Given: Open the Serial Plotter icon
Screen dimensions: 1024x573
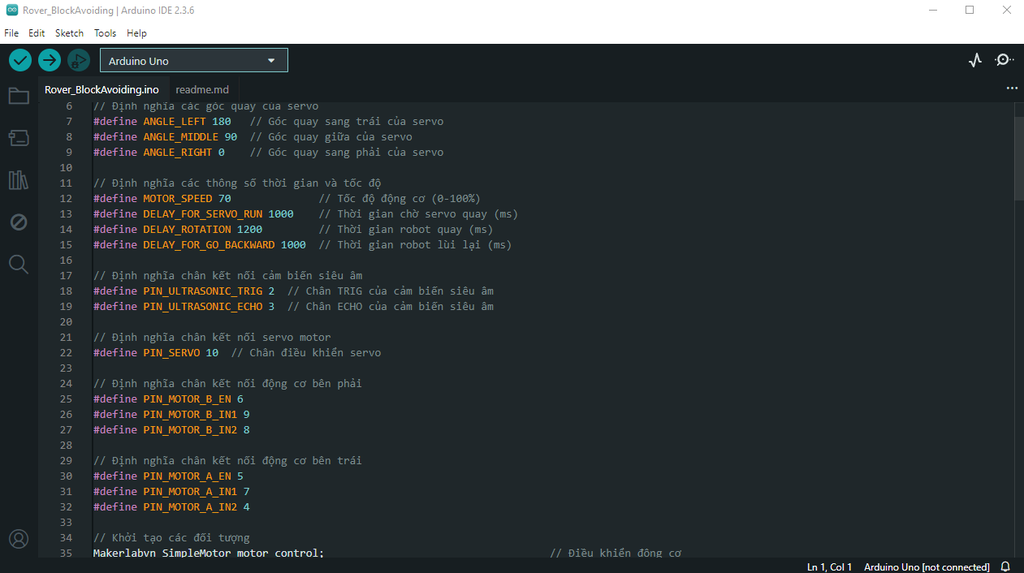Looking at the screenshot, I should click(x=975, y=60).
